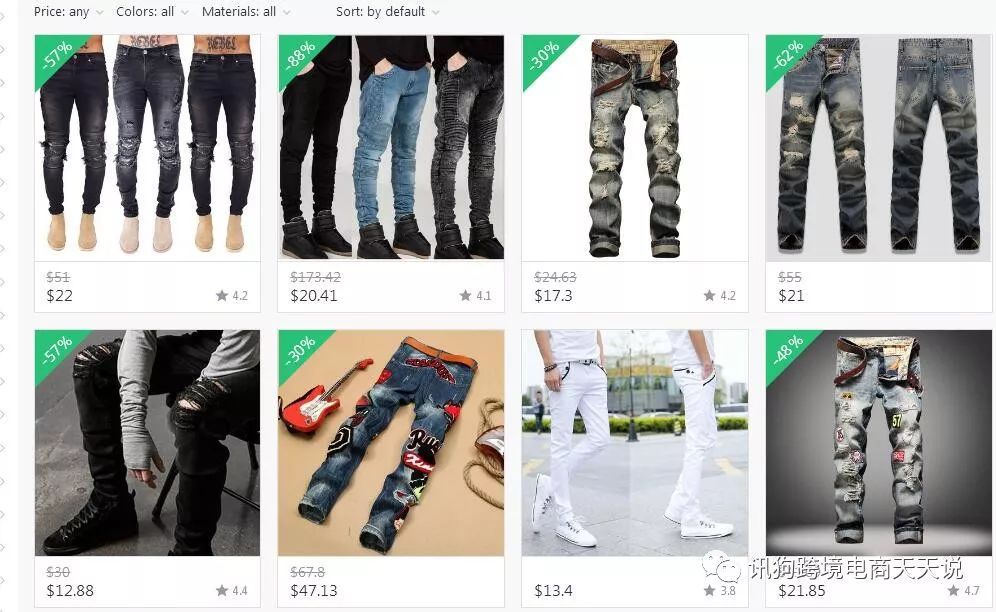Click the $12.88 price text

point(70,590)
